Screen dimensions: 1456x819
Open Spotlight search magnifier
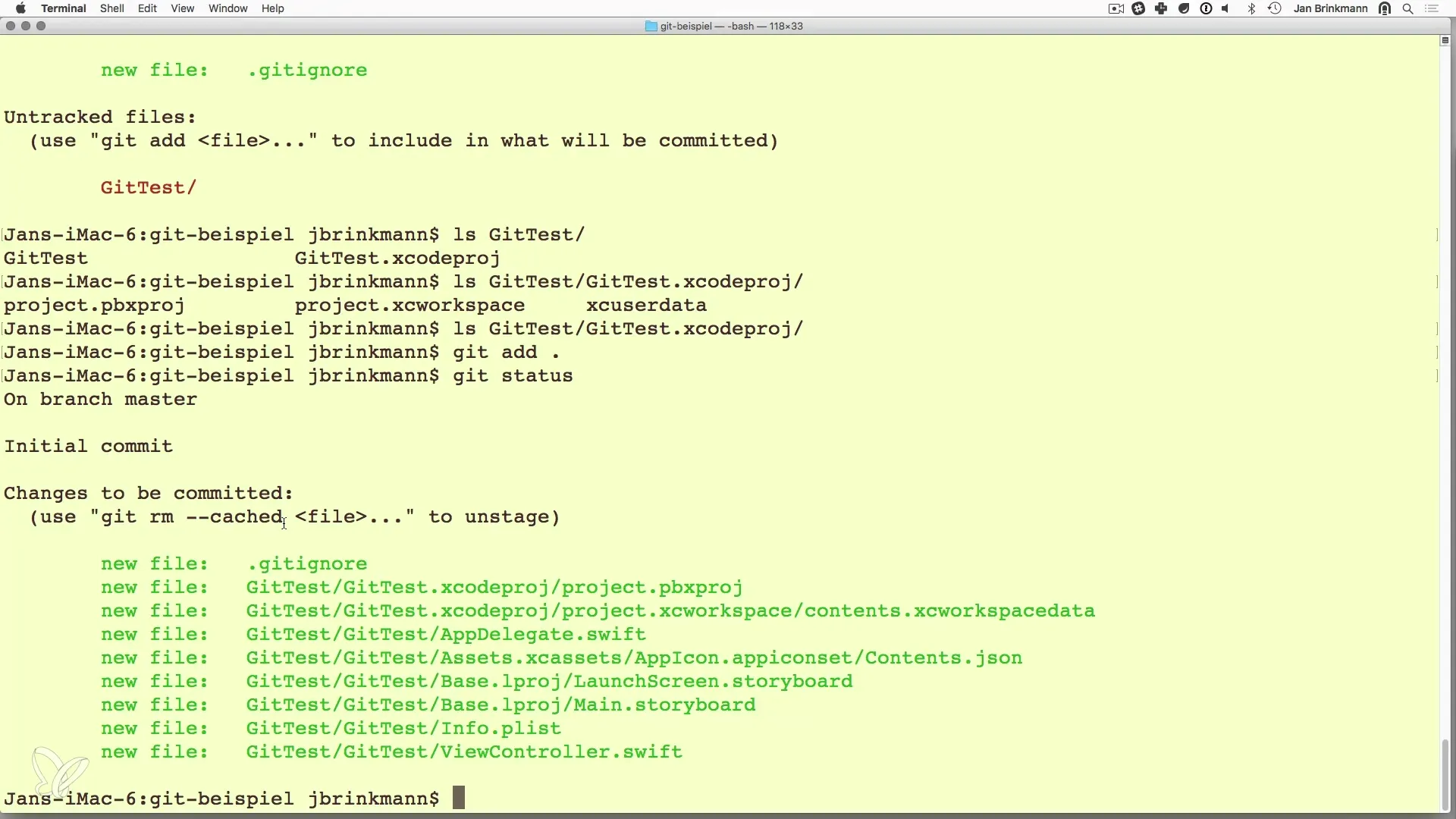(1408, 9)
